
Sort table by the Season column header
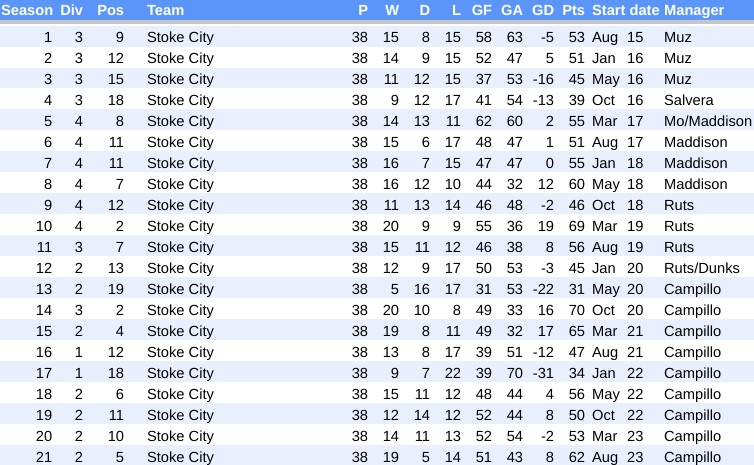27,10
